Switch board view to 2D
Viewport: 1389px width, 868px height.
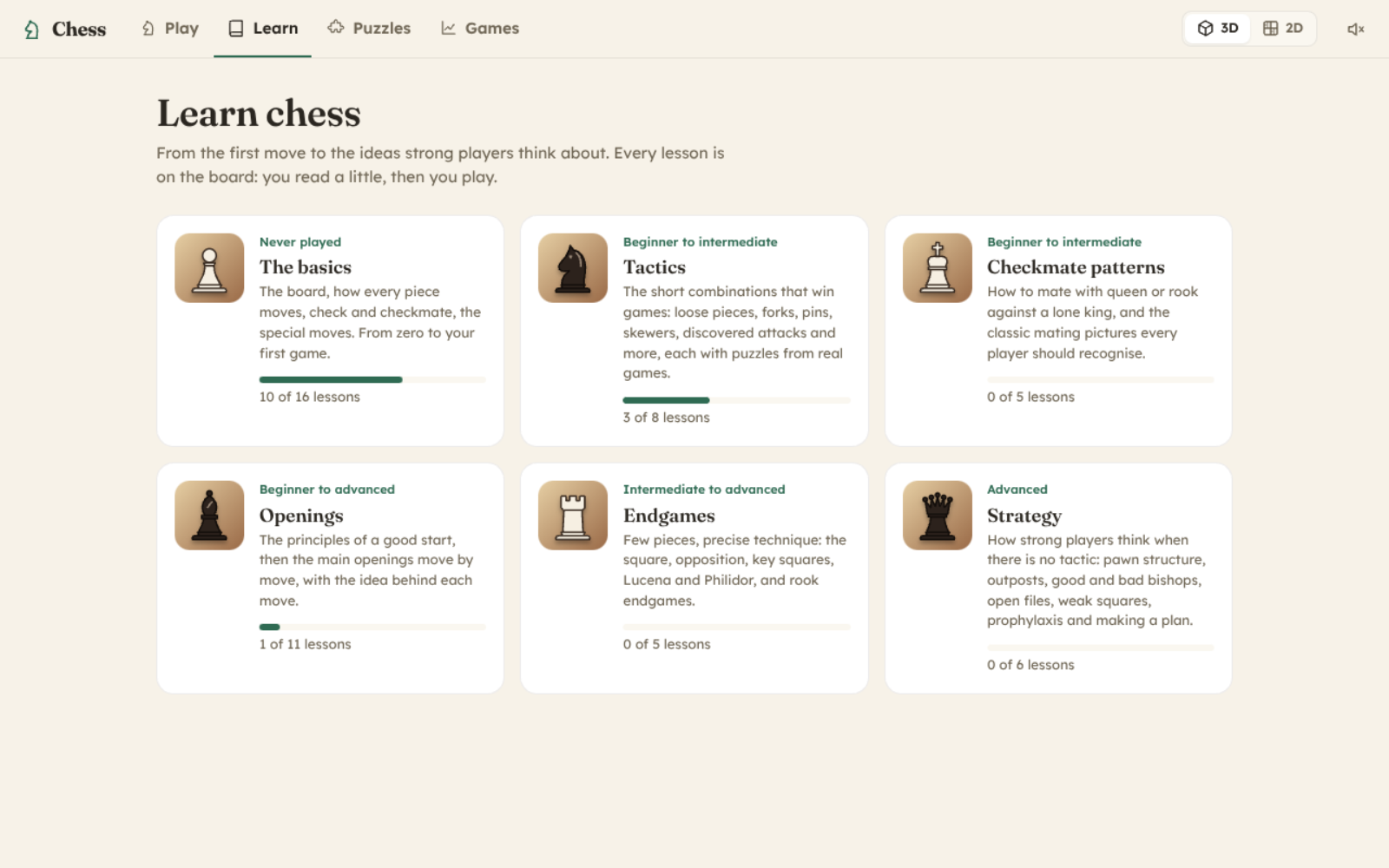click(x=1283, y=29)
